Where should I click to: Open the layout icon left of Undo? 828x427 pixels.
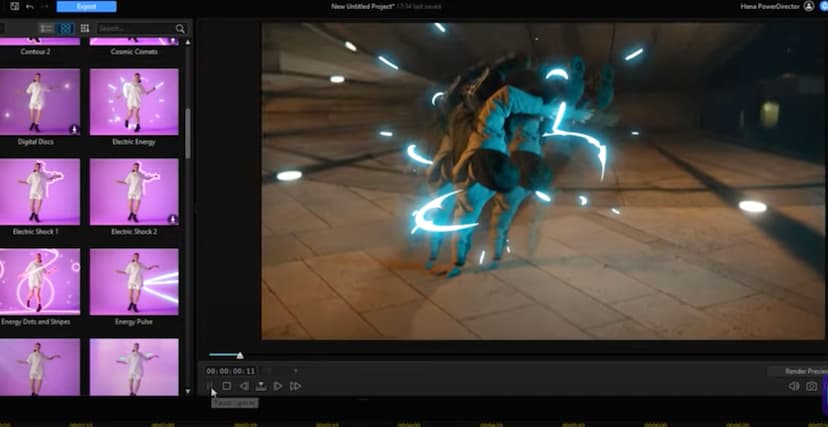click(14, 6)
